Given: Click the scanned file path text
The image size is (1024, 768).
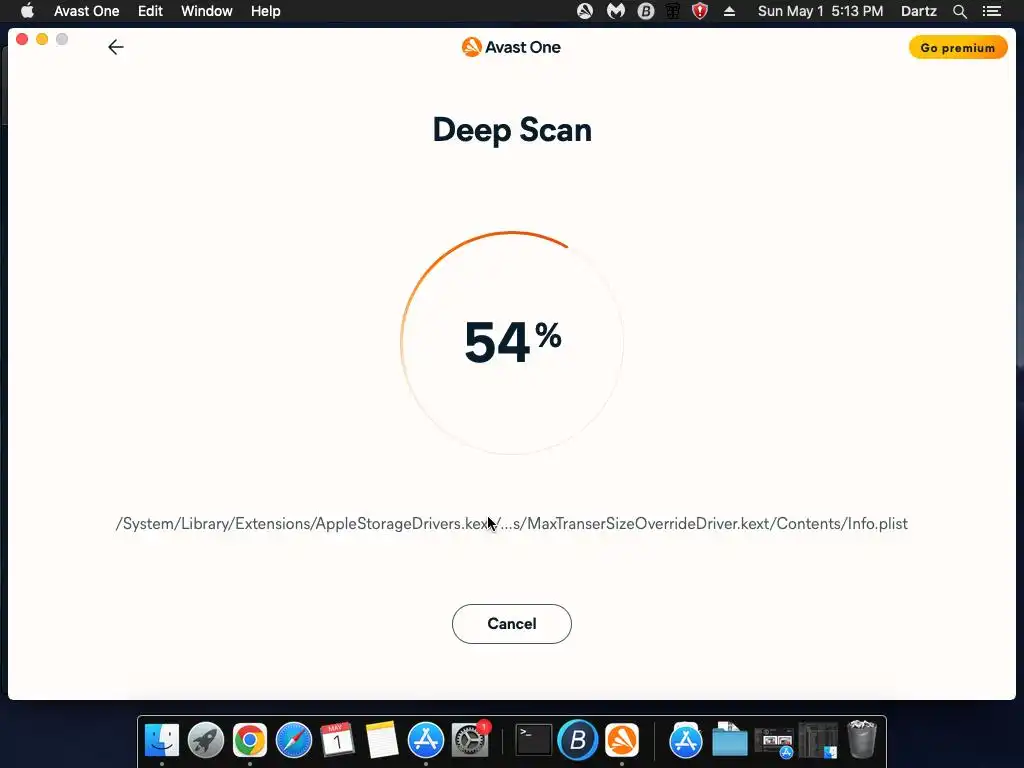Looking at the screenshot, I should tap(511, 524).
